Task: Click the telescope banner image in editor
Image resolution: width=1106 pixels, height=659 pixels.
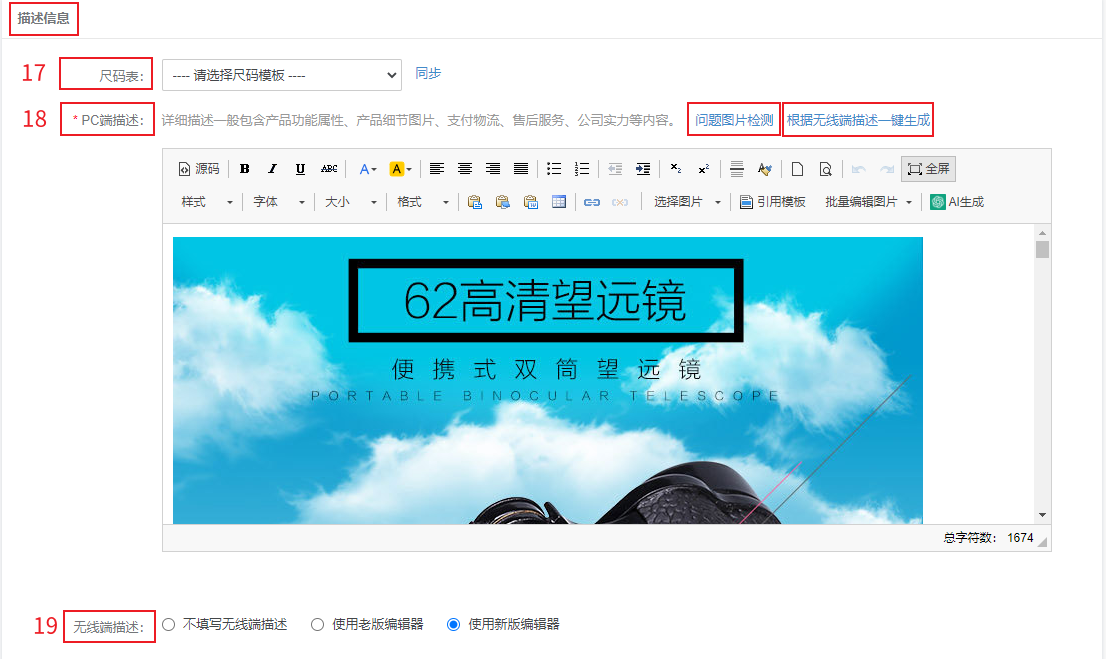Action: [x=547, y=380]
